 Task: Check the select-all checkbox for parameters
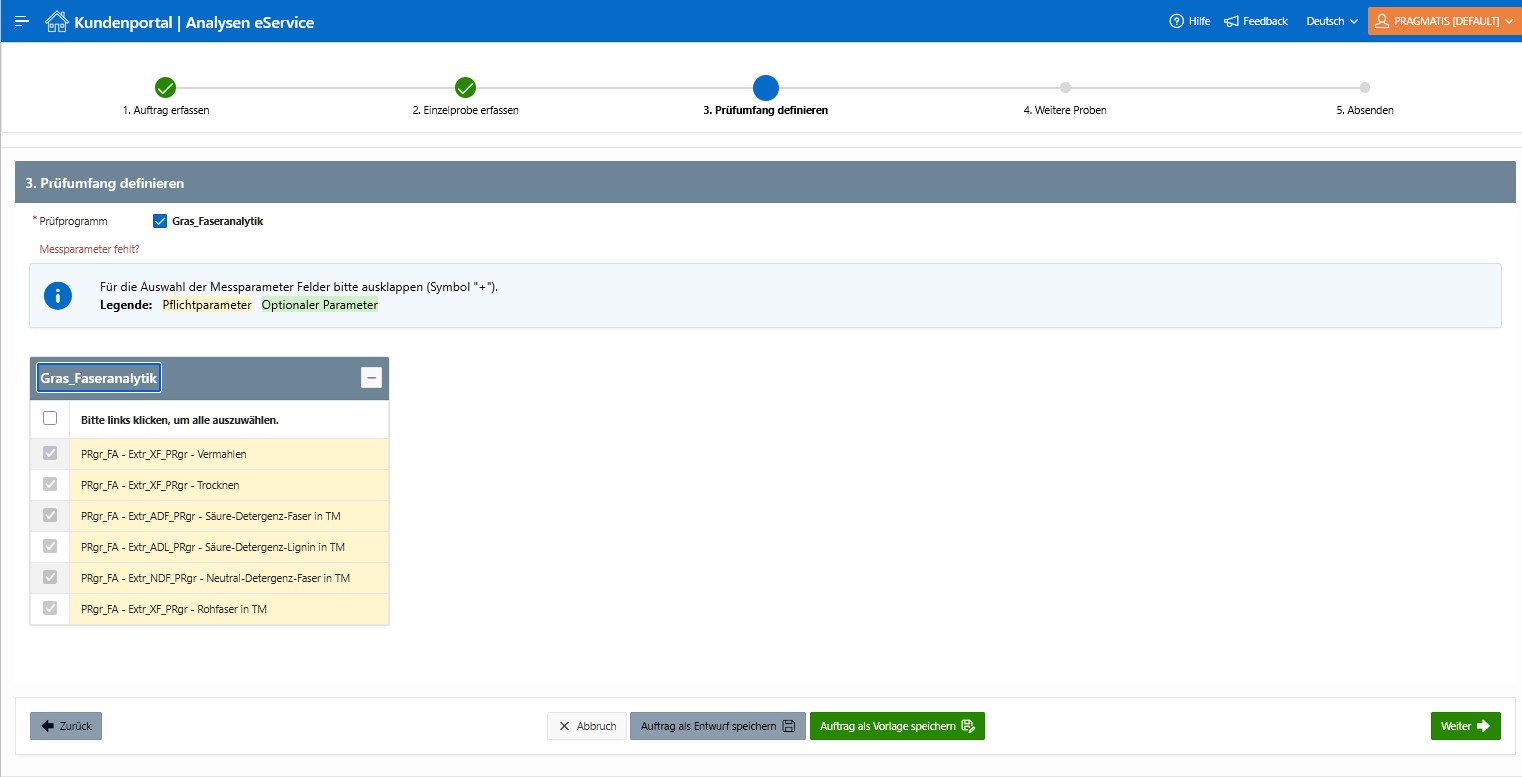50,419
